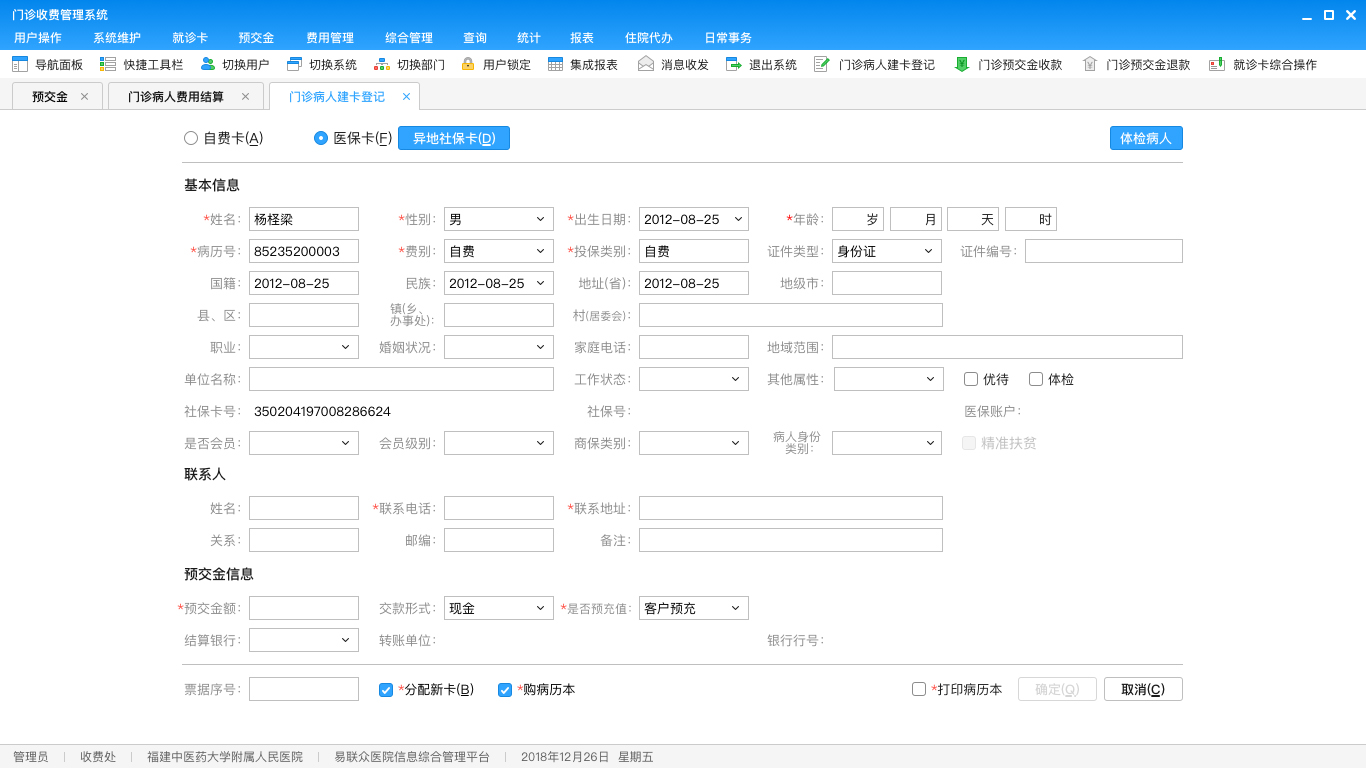
Task: Click the 切换系统 switch system icon
Action: (294, 64)
